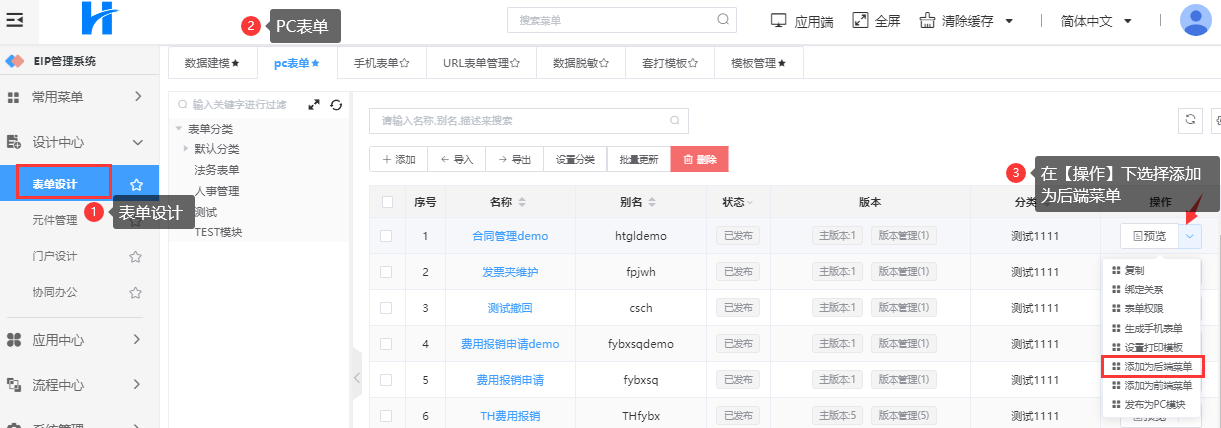Open the 清除缓存 dropdown
The height and width of the screenshot is (428, 1221).
pyautogui.click(x=965, y=21)
